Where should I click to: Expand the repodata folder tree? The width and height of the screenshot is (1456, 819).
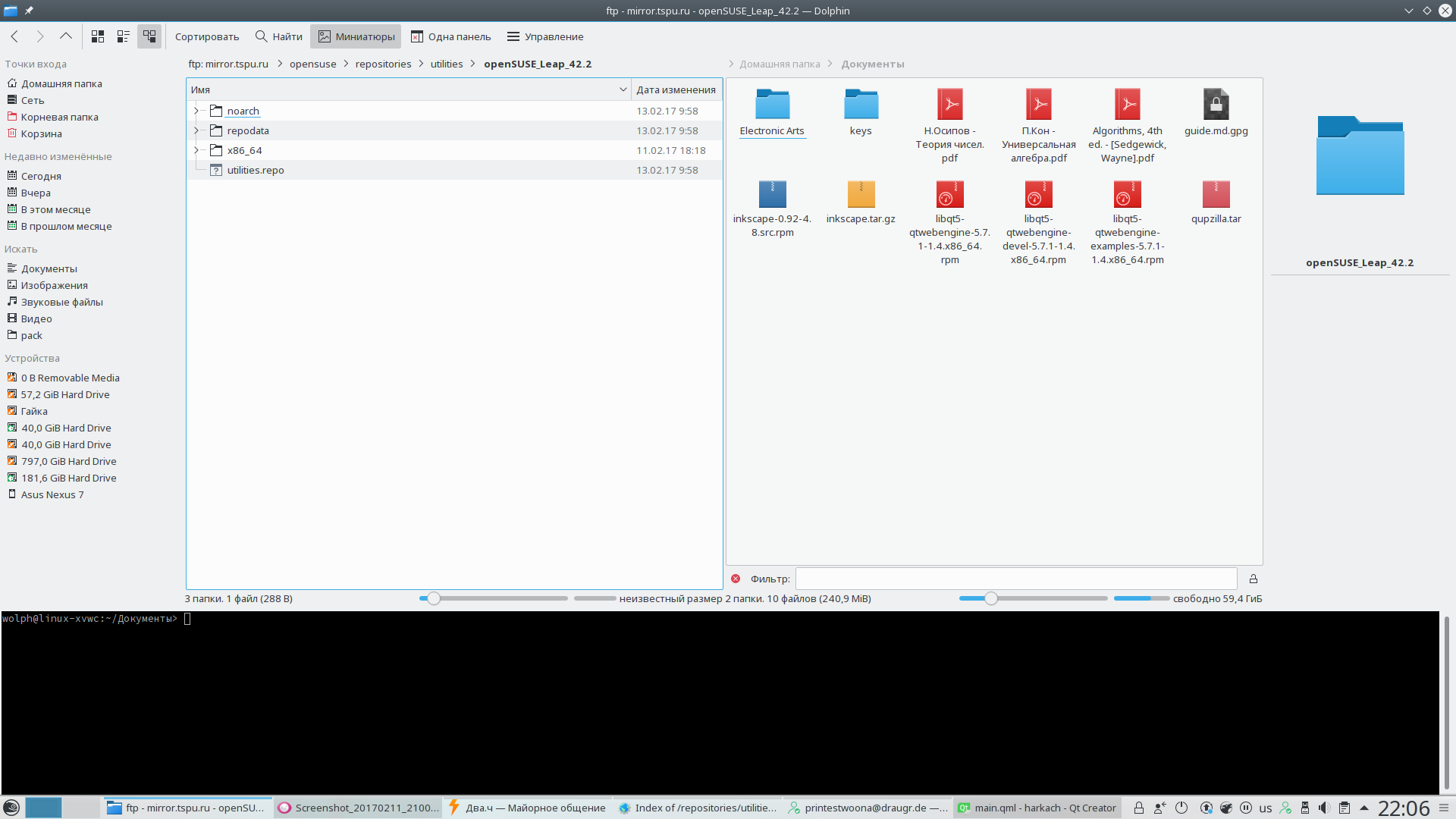[196, 130]
